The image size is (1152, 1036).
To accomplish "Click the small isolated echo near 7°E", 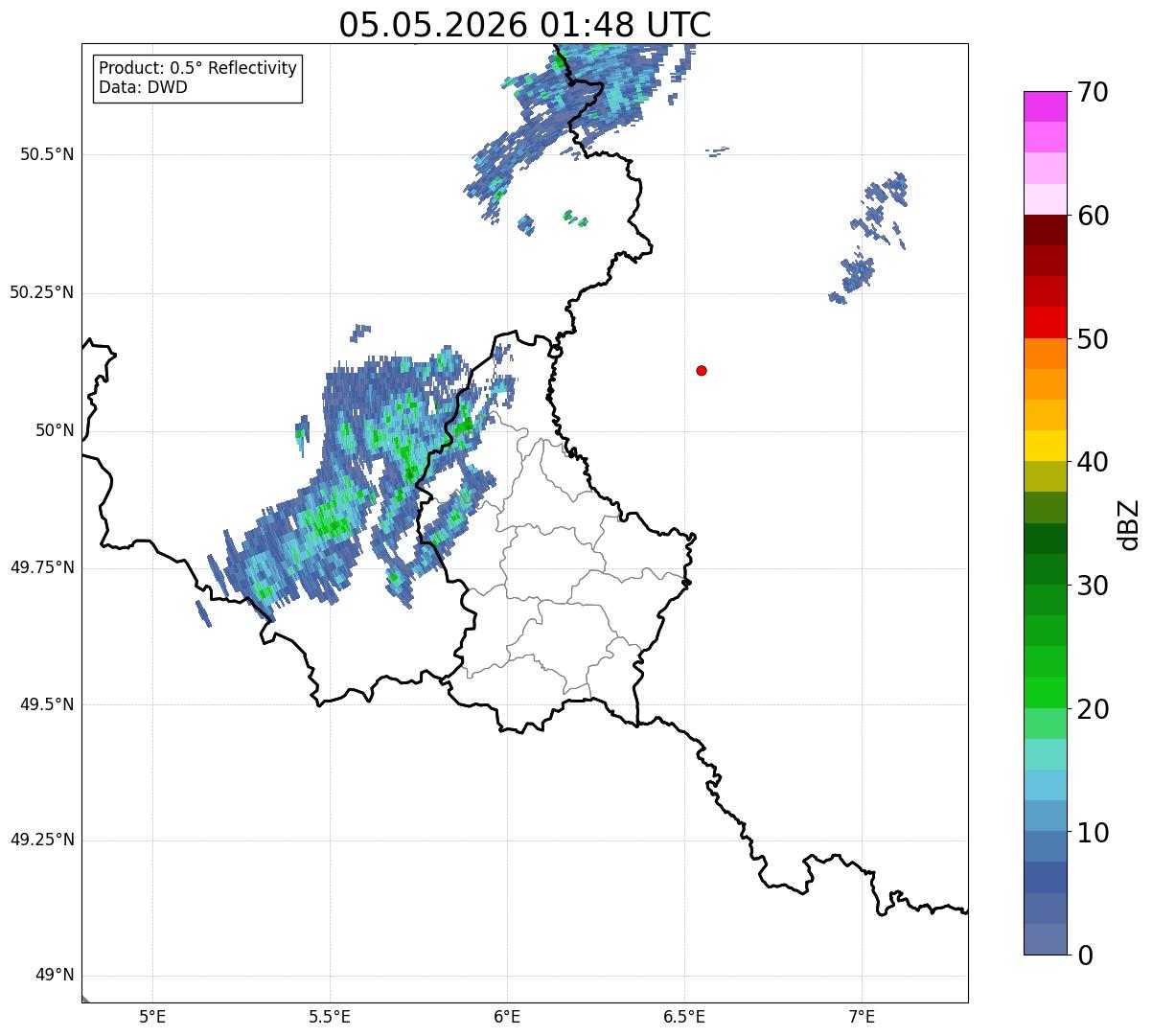I will click(x=867, y=240).
